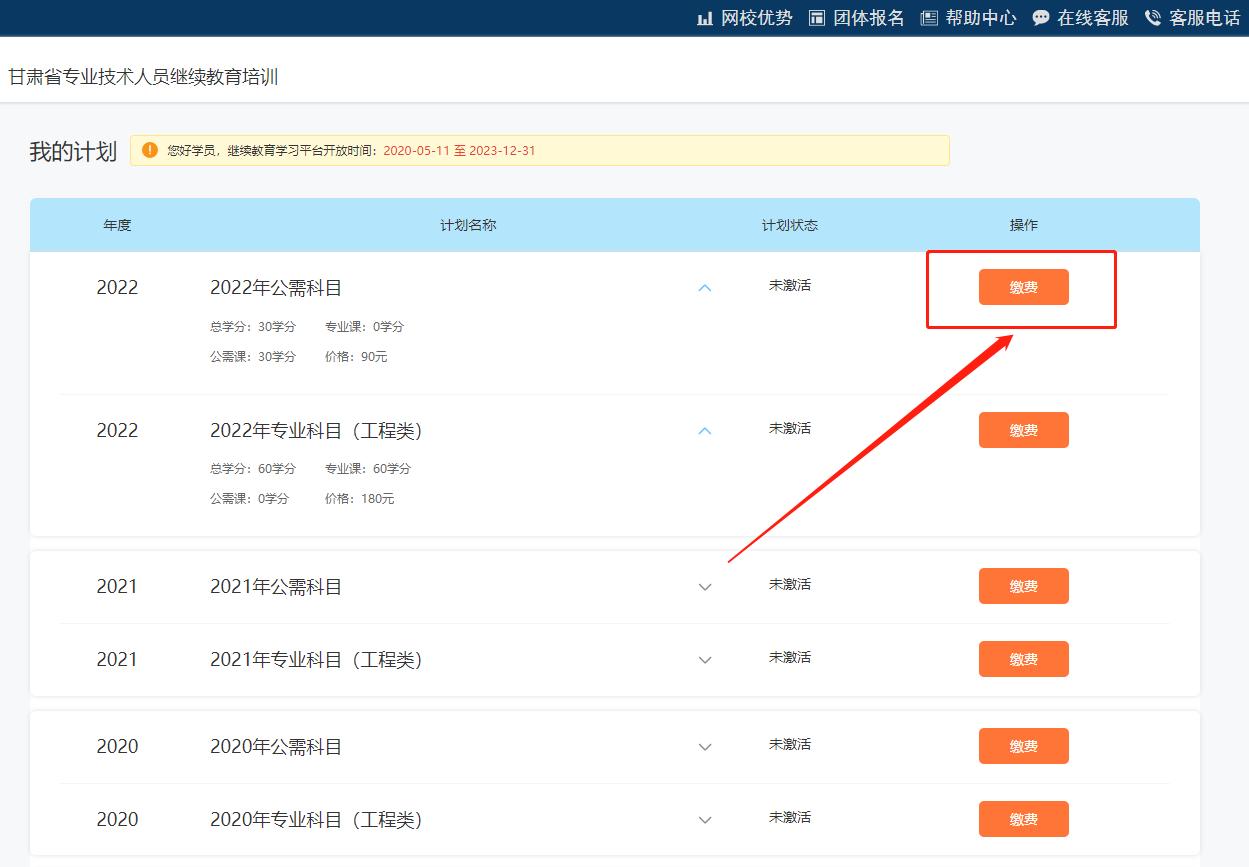Pay for 2022年公需科目 with 缴费 button
Image resolution: width=1249 pixels, height=867 pixels.
(x=1023, y=287)
